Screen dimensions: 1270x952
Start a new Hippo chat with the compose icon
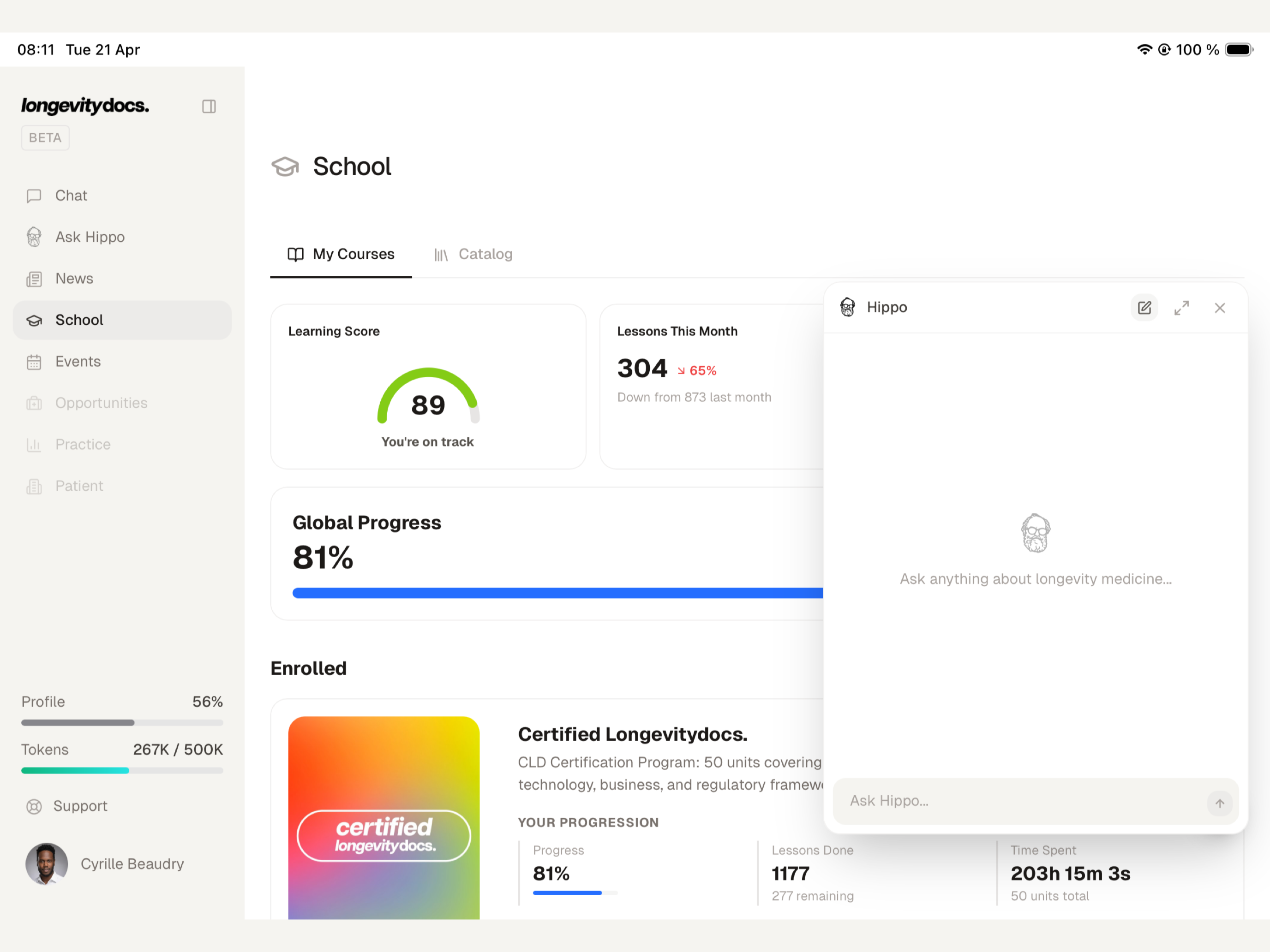(1144, 308)
